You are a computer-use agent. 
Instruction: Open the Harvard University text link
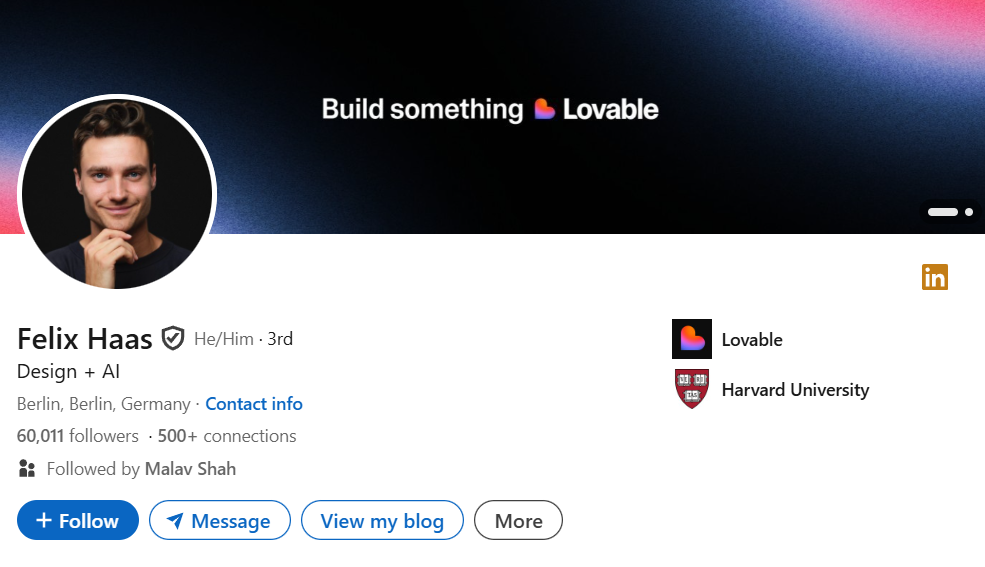point(795,390)
